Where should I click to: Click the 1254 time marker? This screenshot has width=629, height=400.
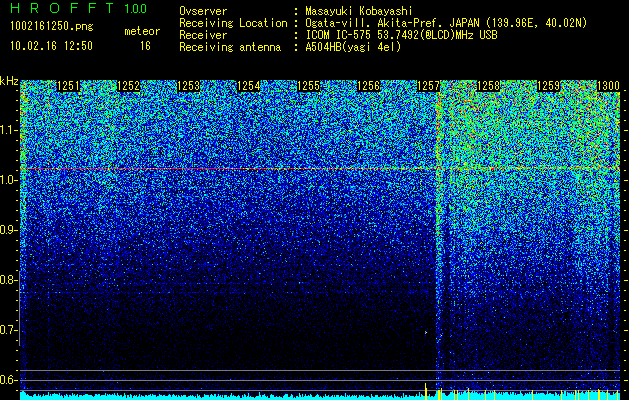[x=248, y=86]
